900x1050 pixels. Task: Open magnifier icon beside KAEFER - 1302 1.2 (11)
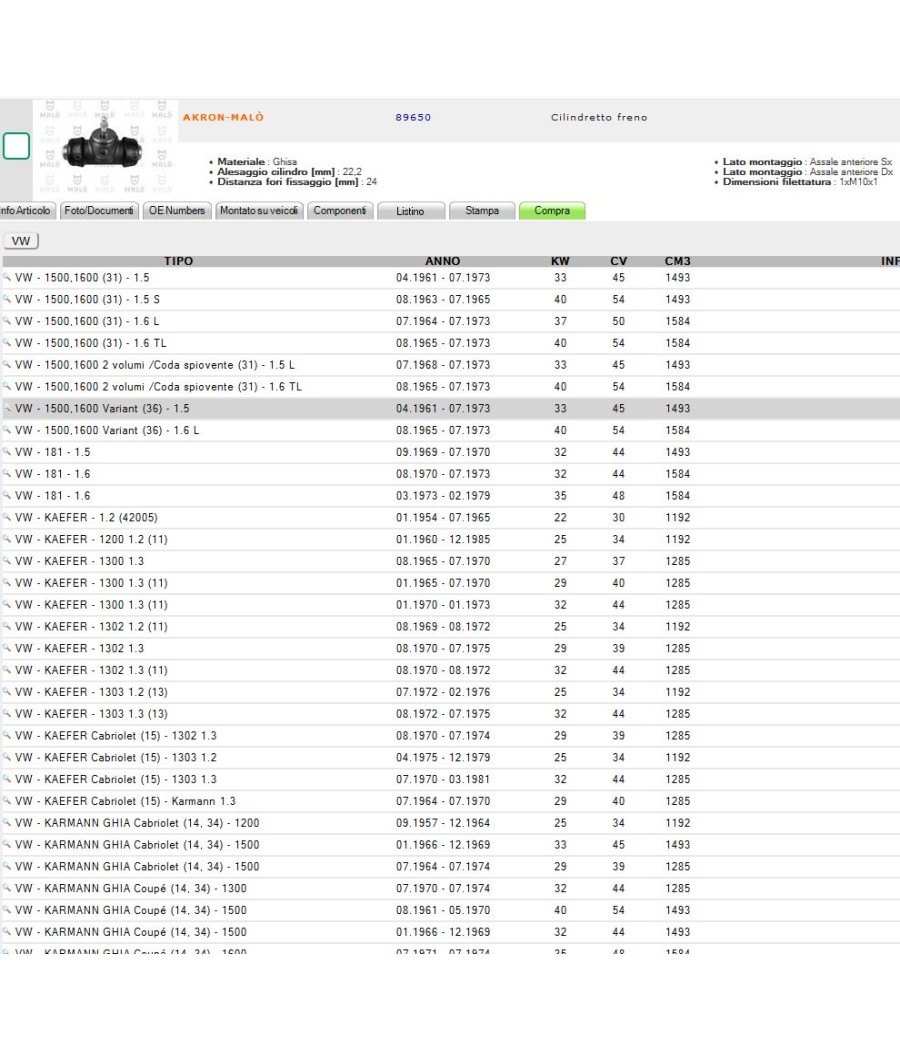7,627
